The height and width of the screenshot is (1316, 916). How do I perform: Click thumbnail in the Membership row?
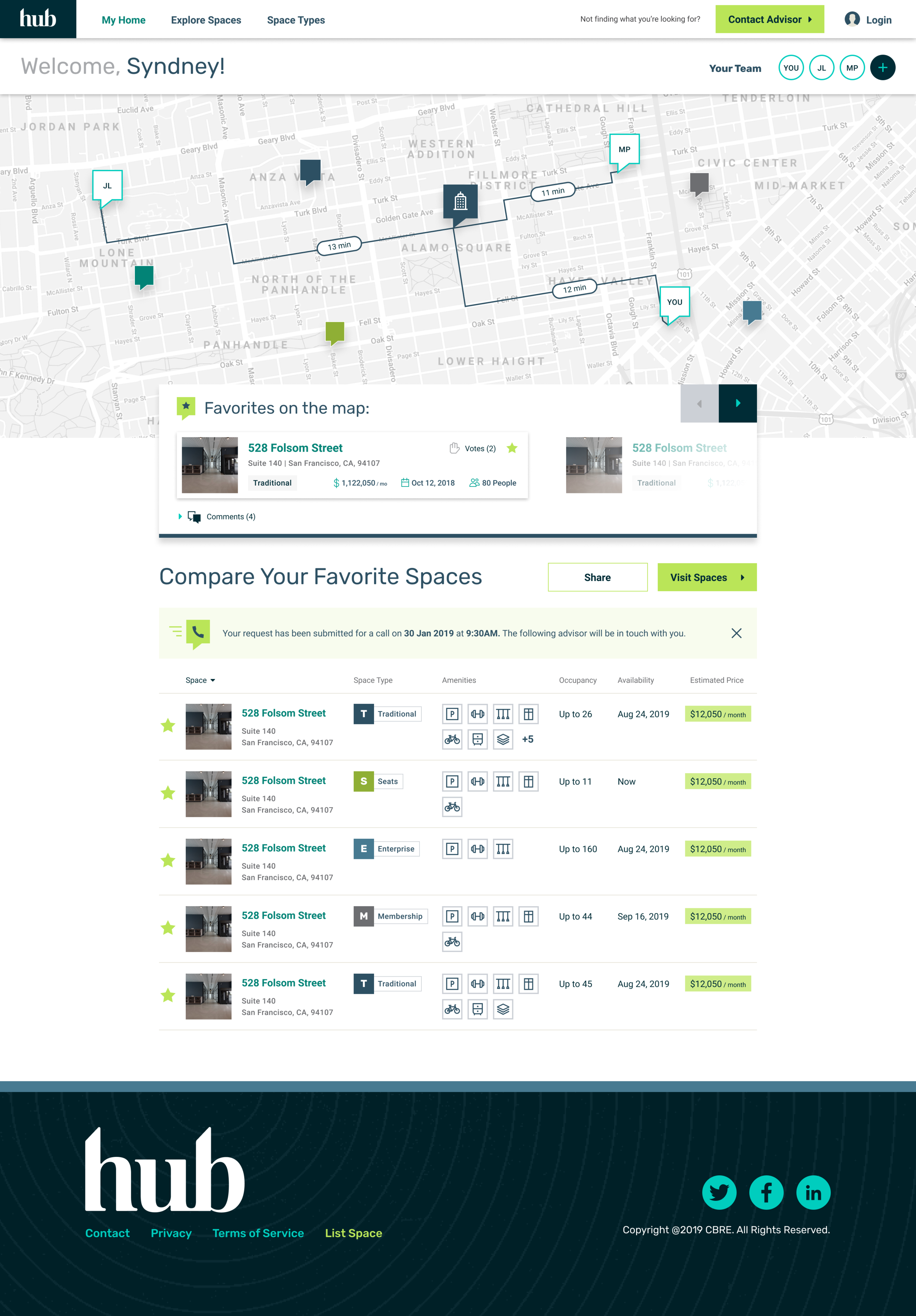tap(208, 929)
